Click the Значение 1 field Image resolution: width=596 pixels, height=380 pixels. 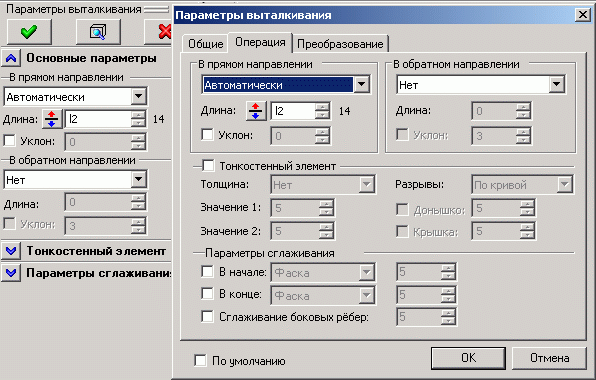[x=295, y=208]
